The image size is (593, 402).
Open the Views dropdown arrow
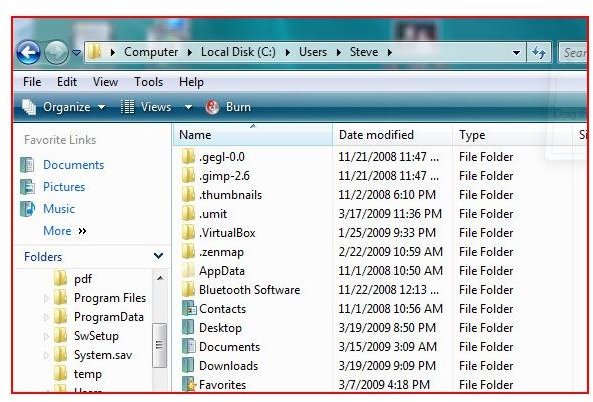pyautogui.click(x=188, y=107)
